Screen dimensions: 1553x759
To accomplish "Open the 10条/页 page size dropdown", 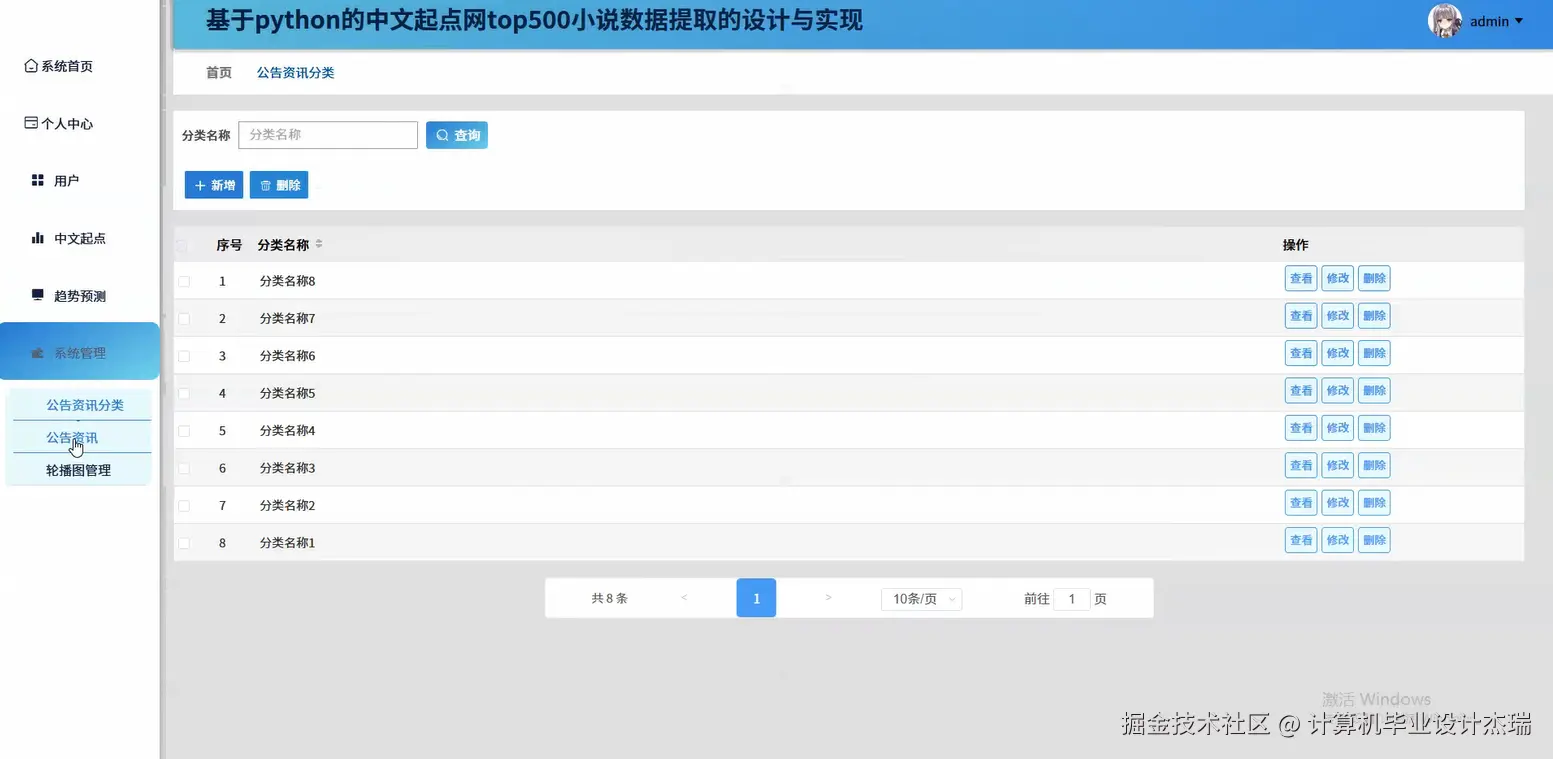I will tap(920, 598).
